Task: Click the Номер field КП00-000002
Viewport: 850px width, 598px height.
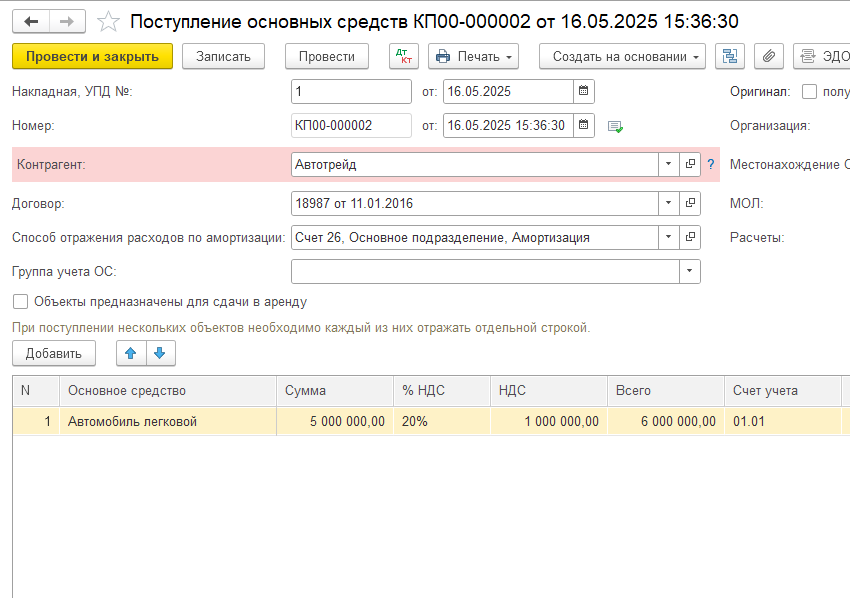Action: [x=351, y=125]
